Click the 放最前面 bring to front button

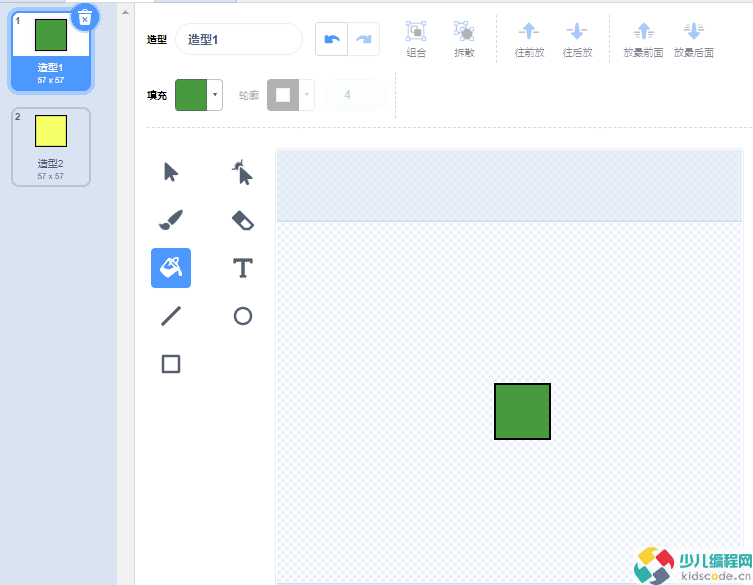[x=643, y=39]
